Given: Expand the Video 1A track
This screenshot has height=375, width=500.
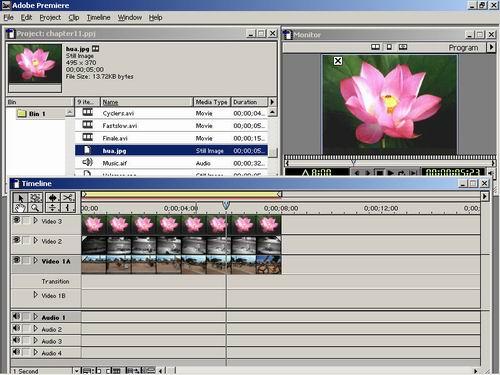Looking at the screenshot, I should [35, 260].
